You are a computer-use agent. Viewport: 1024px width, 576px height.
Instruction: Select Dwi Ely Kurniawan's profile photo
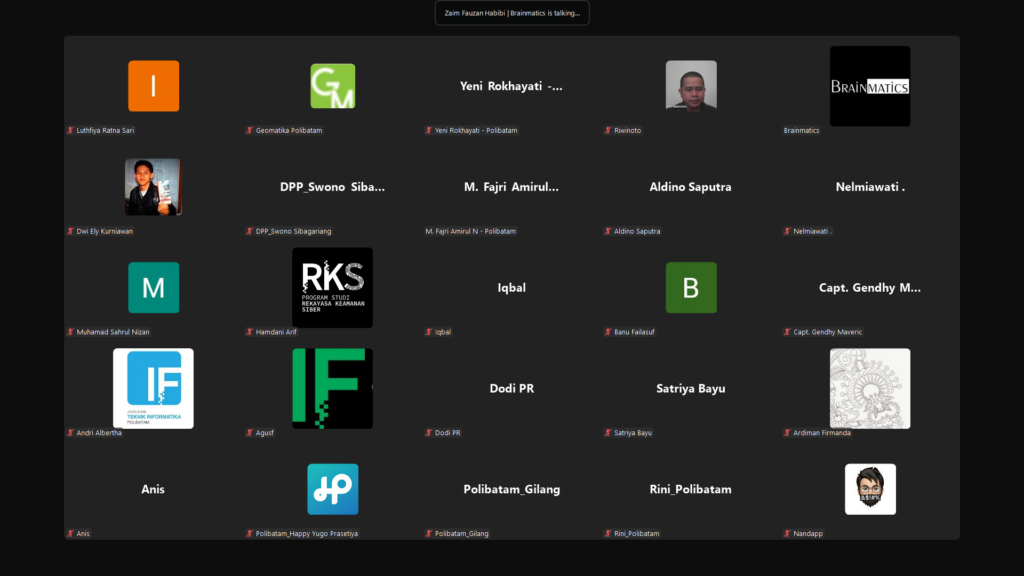(x=153, y=187)
